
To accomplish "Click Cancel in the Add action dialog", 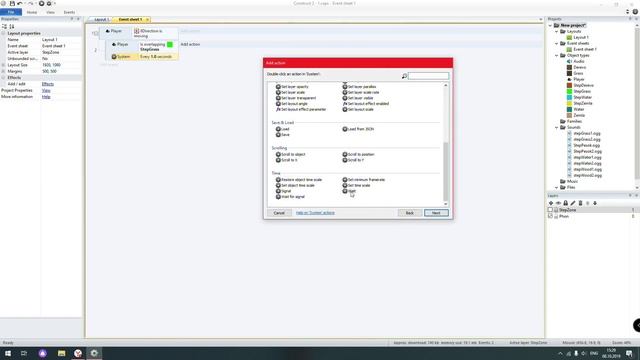I will 279,213.
